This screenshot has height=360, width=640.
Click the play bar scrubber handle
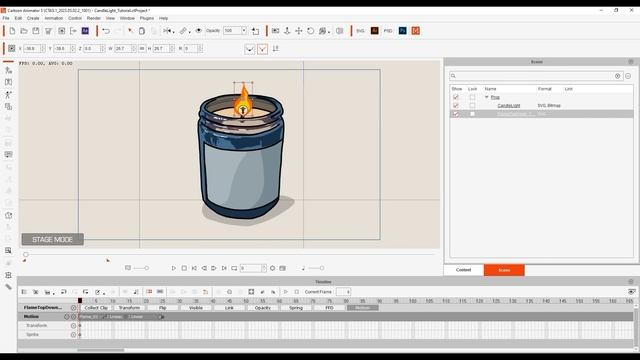pos(26,254)
